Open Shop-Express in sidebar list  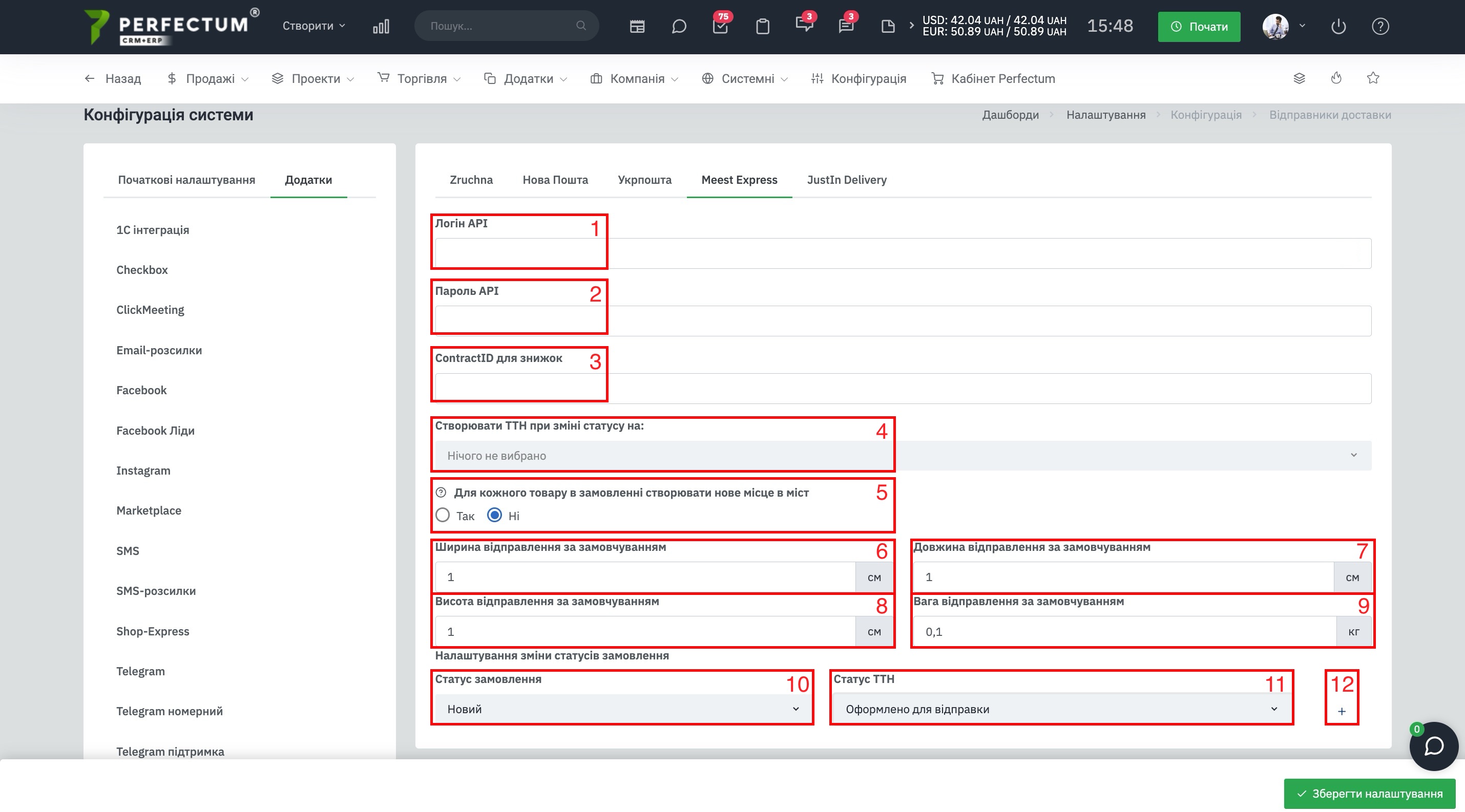pyautogui.click(x=153, y=631)
